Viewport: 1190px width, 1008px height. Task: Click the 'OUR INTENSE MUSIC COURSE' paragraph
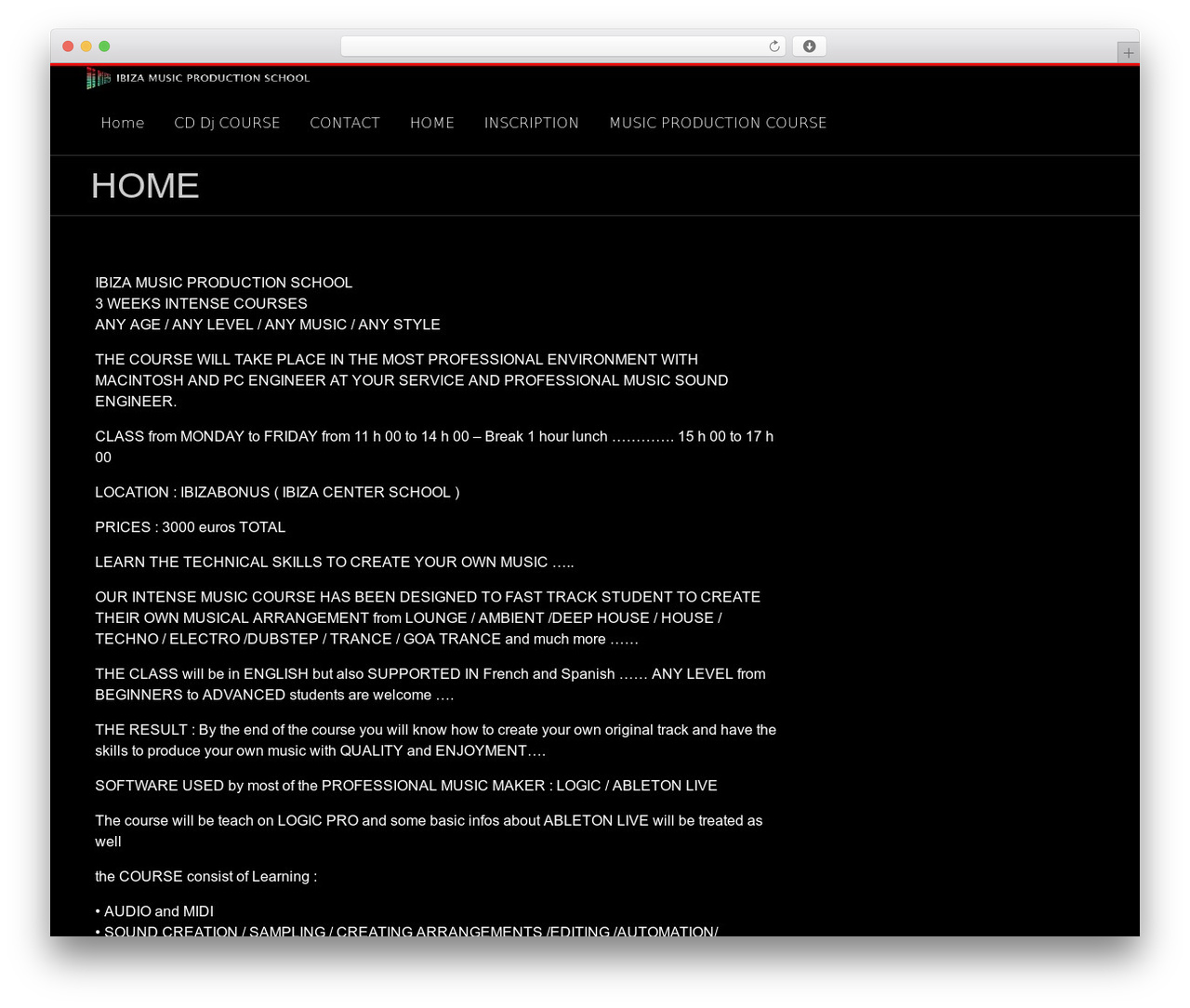[x=428, y=617]
